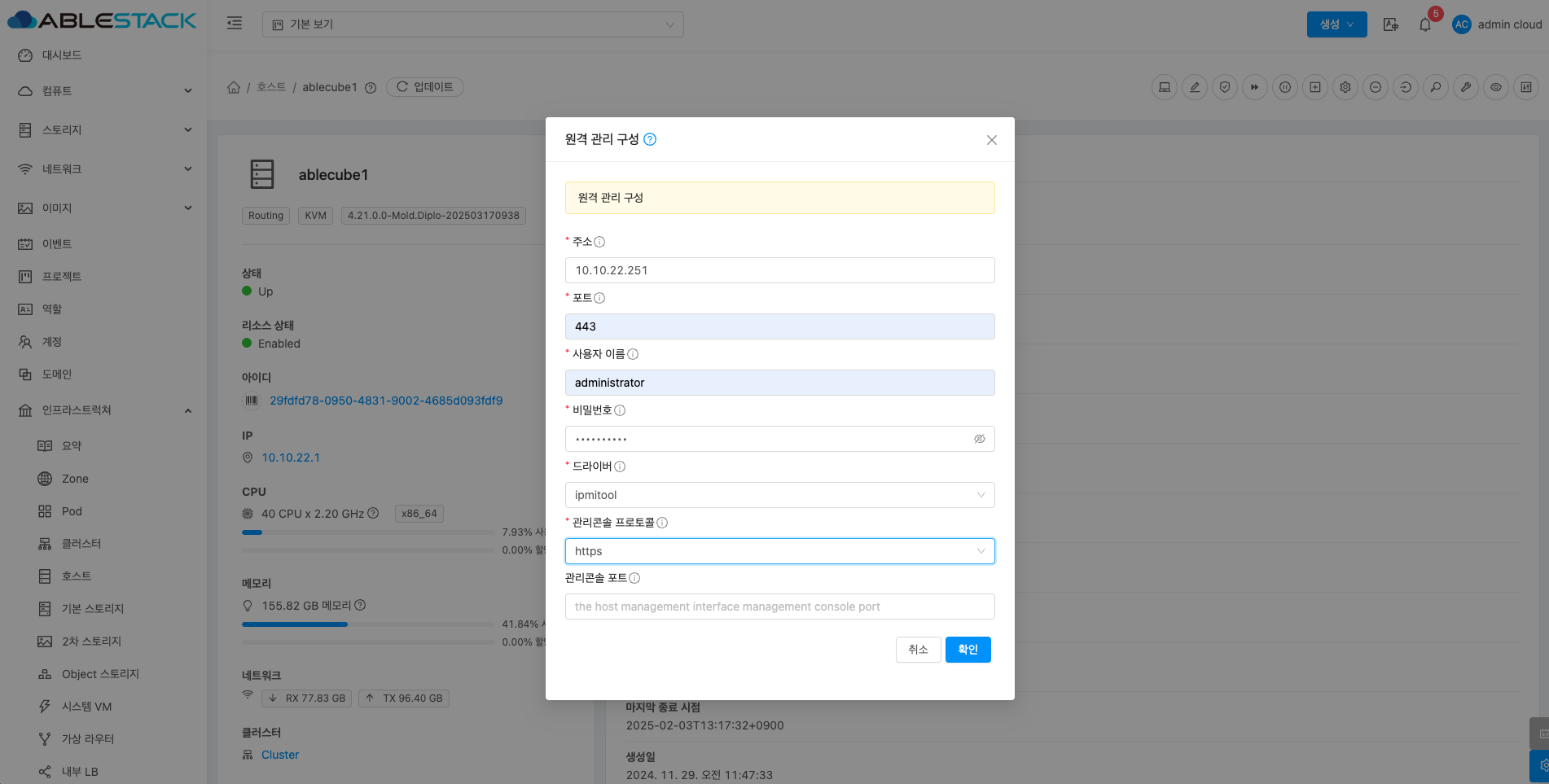Click info icon beside 관리콘솔 포트 label

point(634,578)
